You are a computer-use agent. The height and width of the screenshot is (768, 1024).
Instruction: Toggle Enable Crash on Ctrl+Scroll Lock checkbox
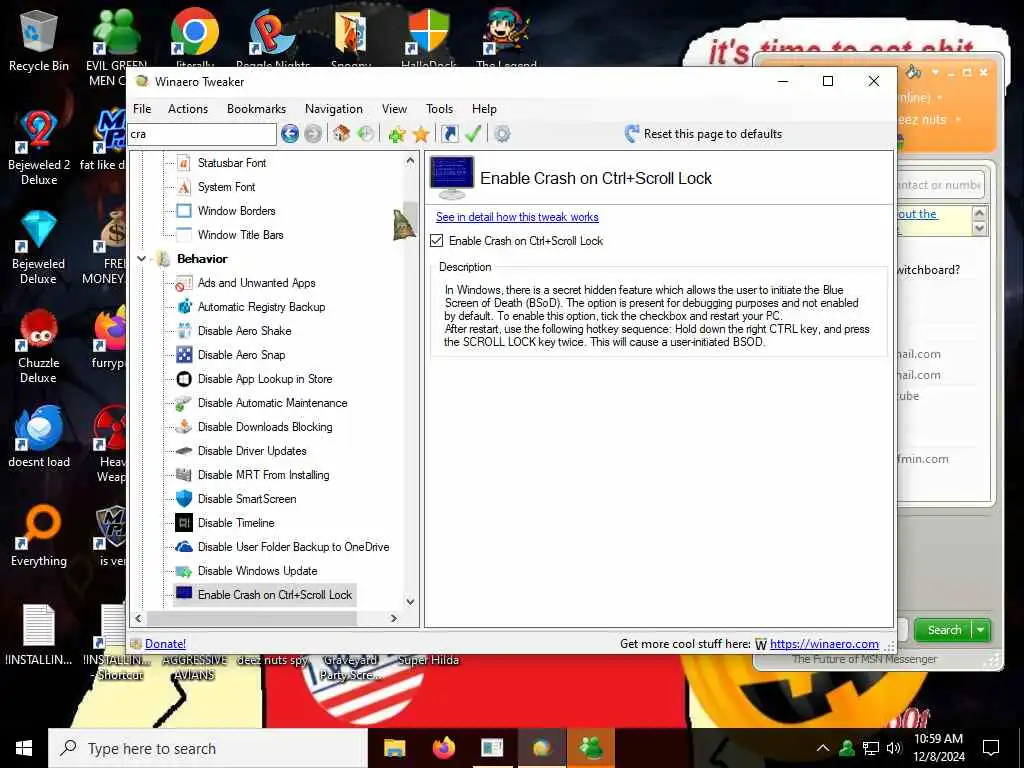tap(437, 241)
